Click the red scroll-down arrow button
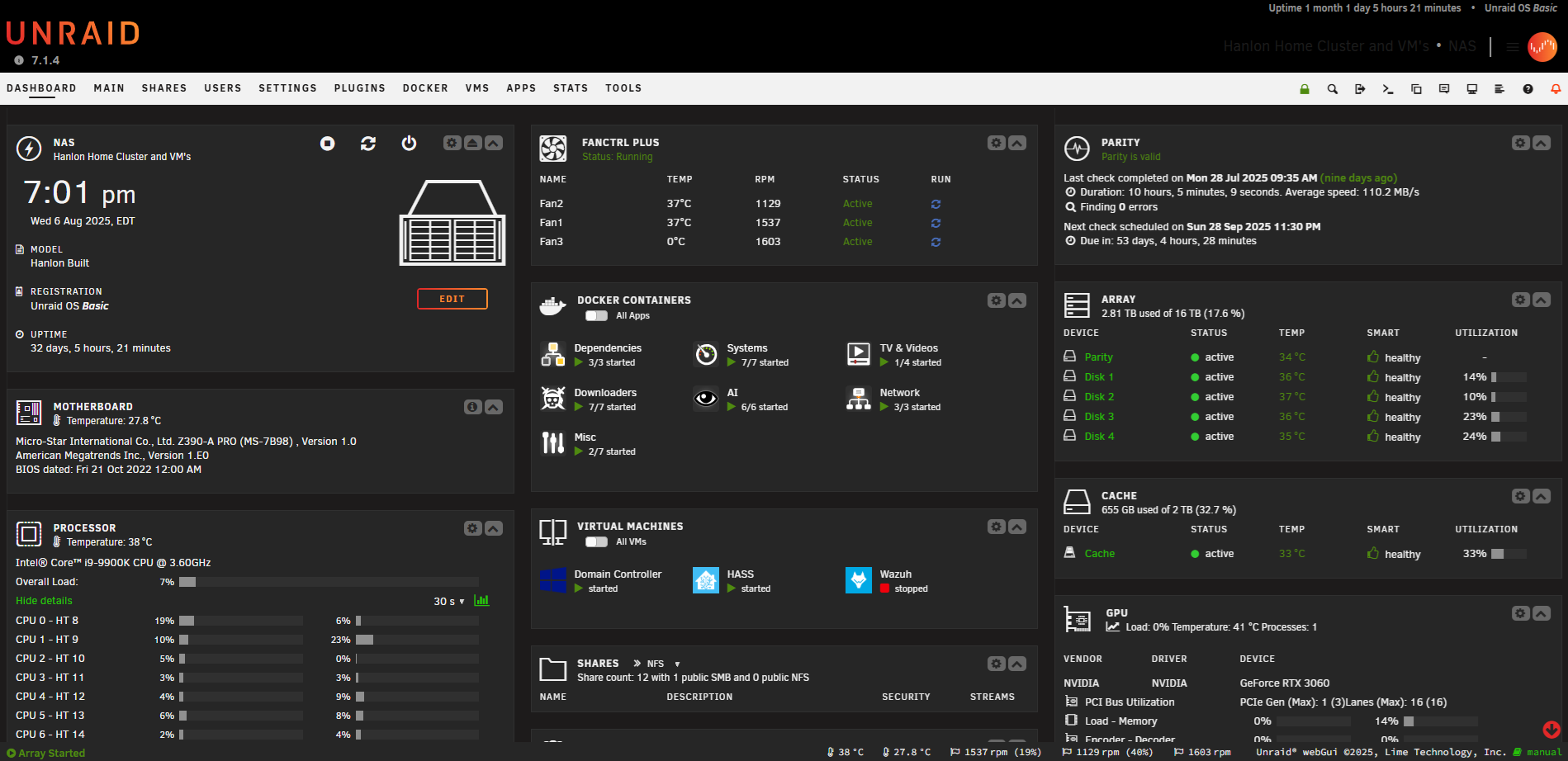 click(1551, 729)
